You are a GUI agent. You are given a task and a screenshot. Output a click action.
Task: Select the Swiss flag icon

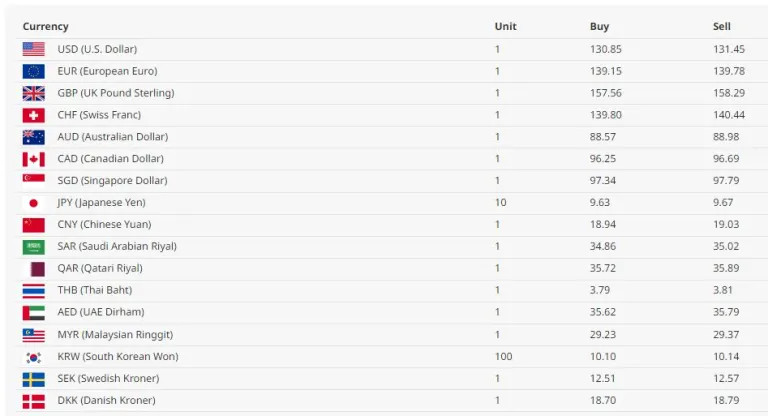click(33, 115)
